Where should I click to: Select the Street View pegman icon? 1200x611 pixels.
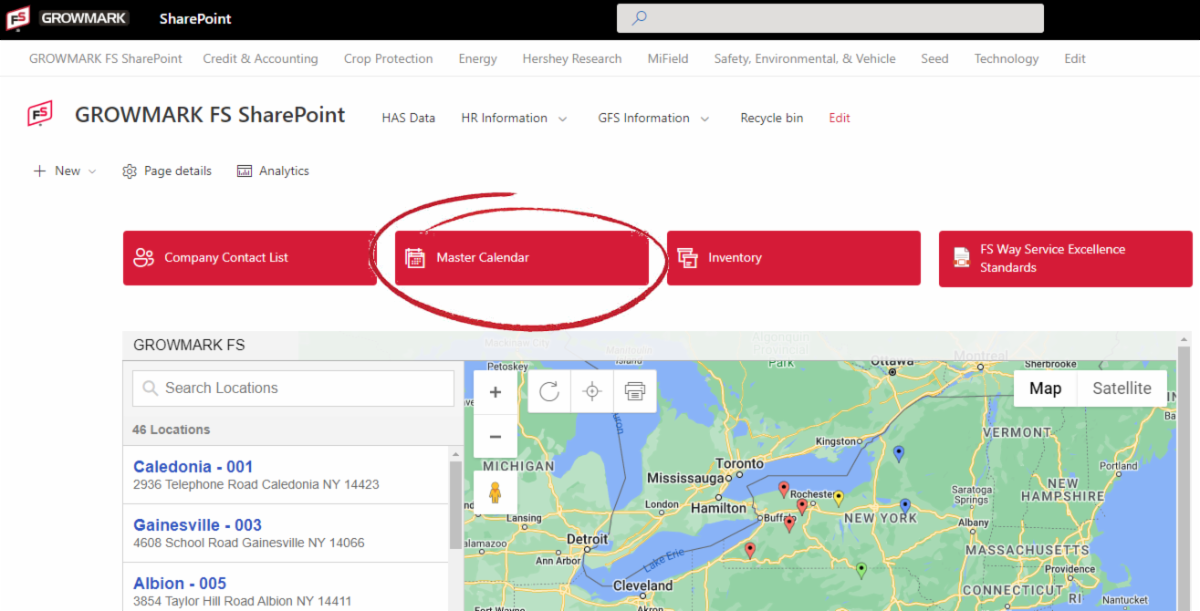(x=495, y=493)
